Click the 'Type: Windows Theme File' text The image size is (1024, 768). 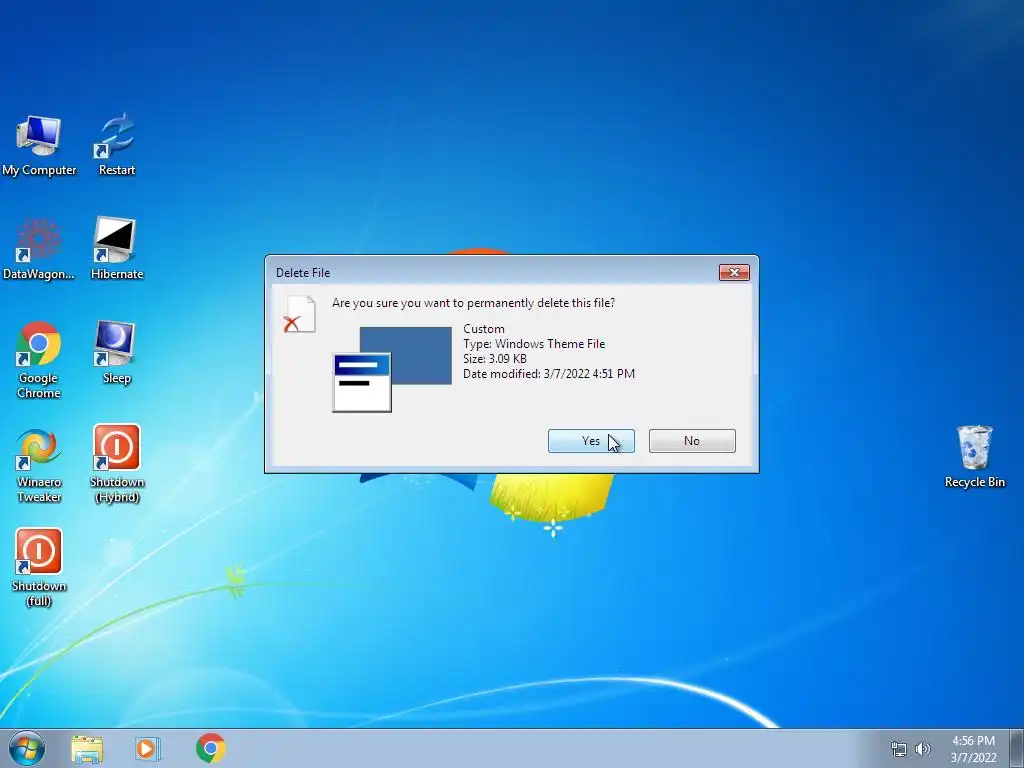[x=534, y=344]
